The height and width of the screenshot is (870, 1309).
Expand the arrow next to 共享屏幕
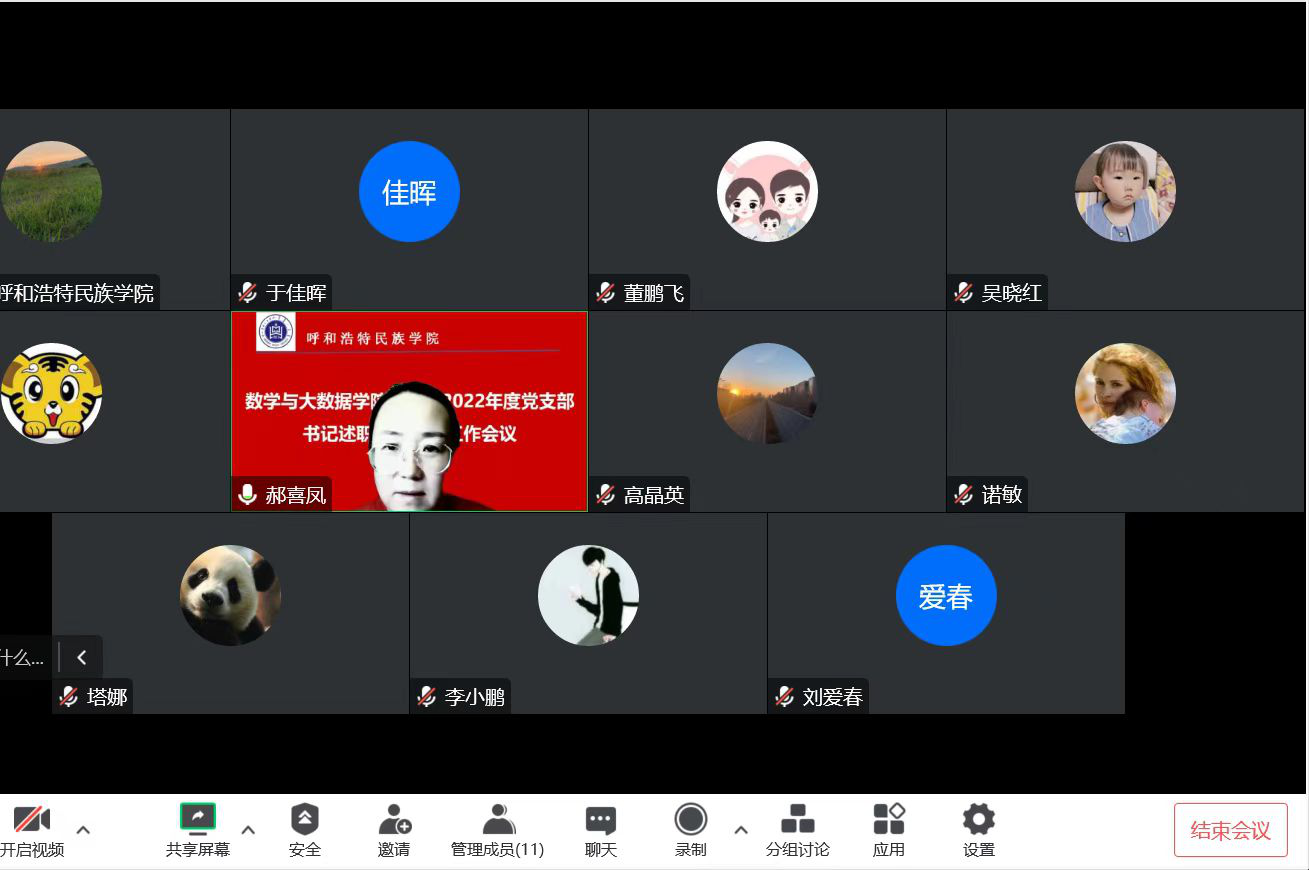pyautogui.click(x=248, y=829)
